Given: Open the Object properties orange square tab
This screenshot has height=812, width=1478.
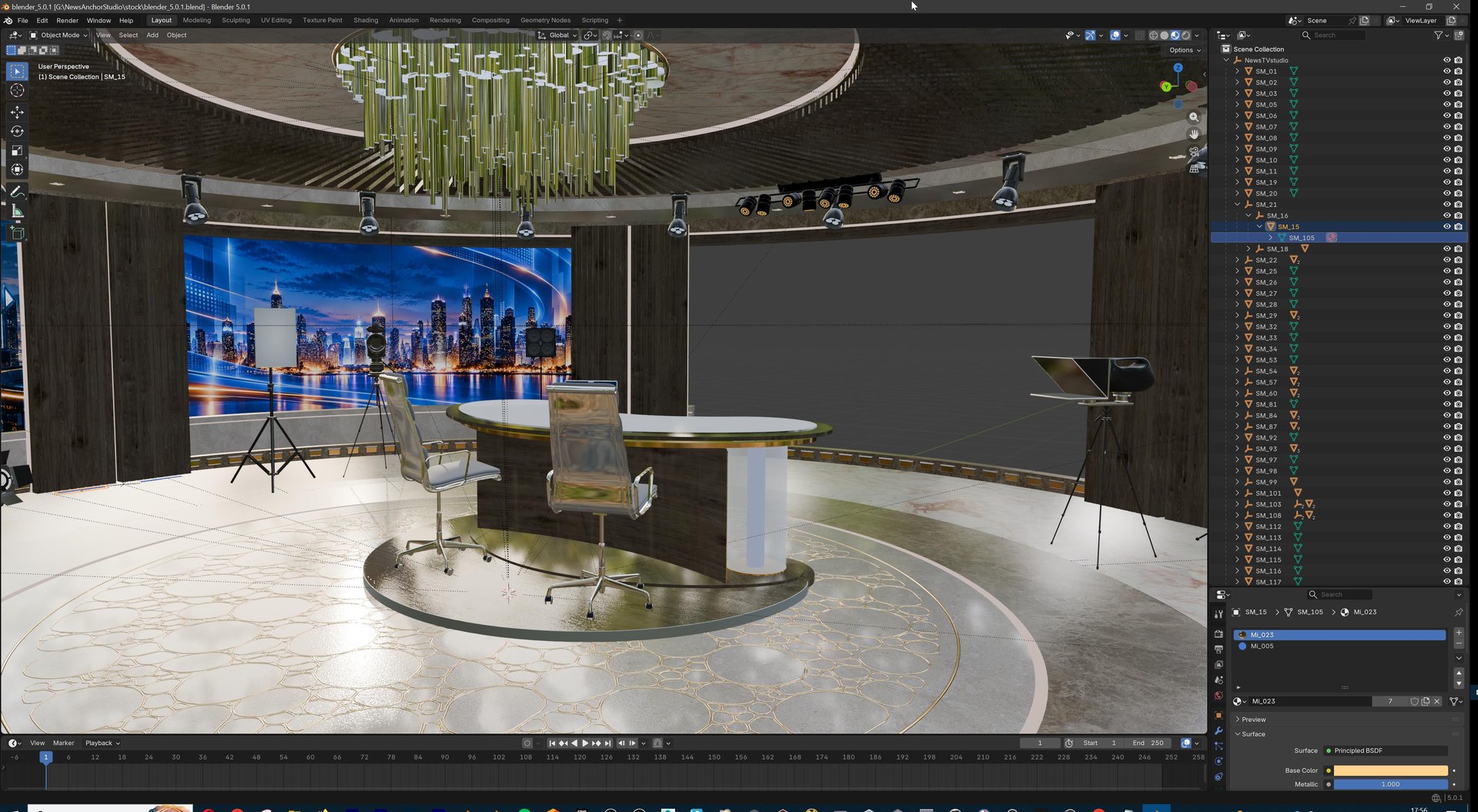Looking at the screenshot, I should tap(1219, 715).
